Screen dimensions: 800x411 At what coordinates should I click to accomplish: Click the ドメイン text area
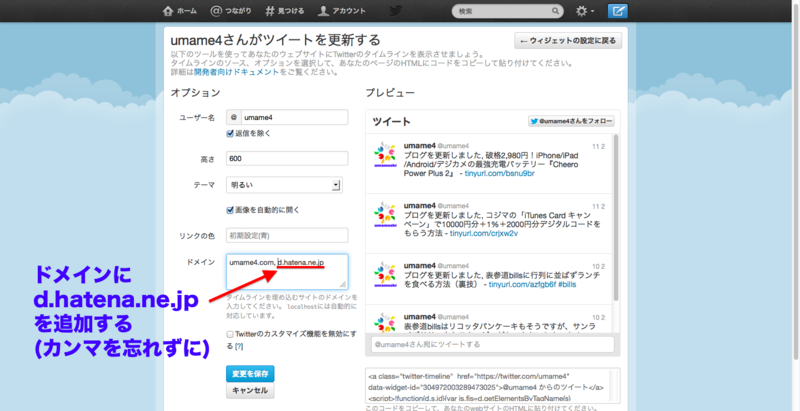pyautogui.click(x=287, y=272)
